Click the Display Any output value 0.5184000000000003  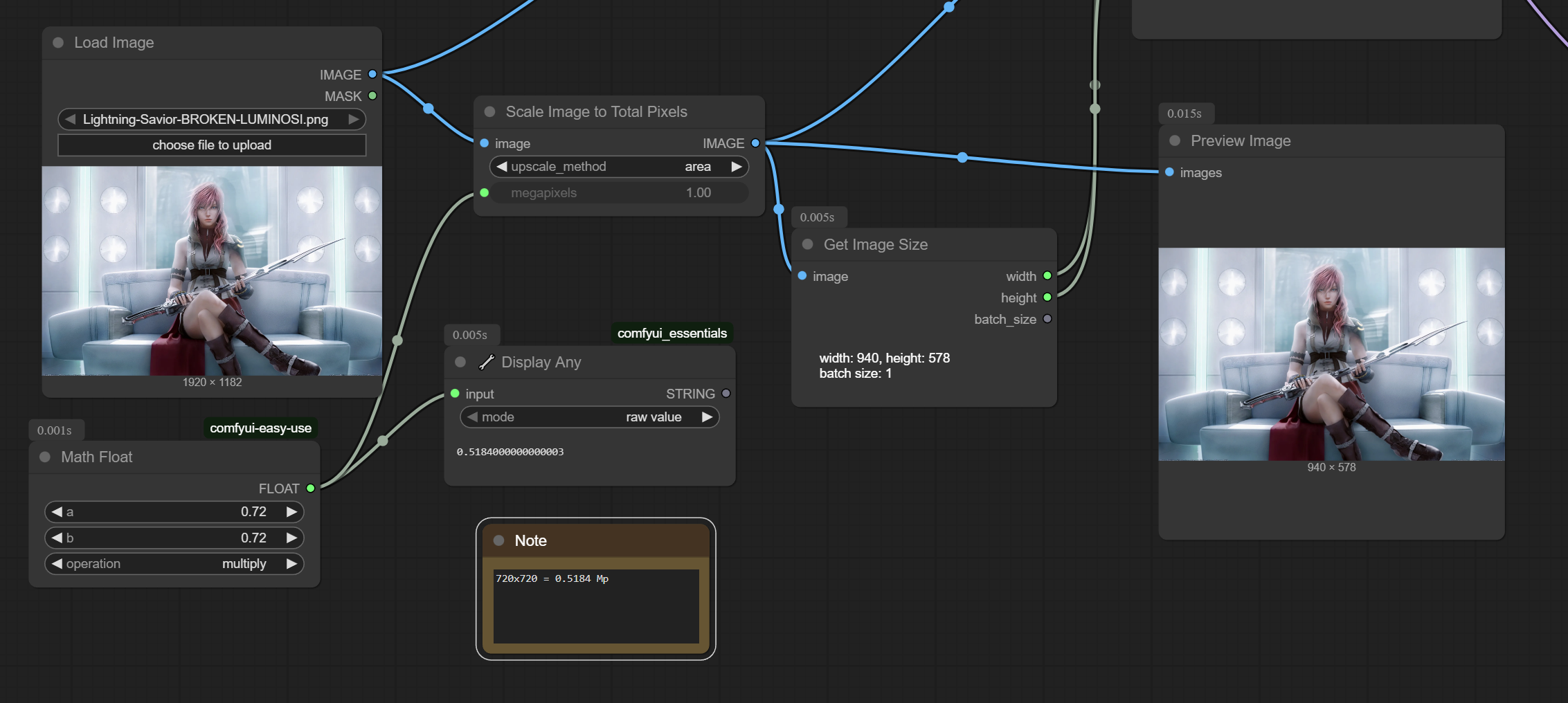pyautogui.click(x=510, y=452)
